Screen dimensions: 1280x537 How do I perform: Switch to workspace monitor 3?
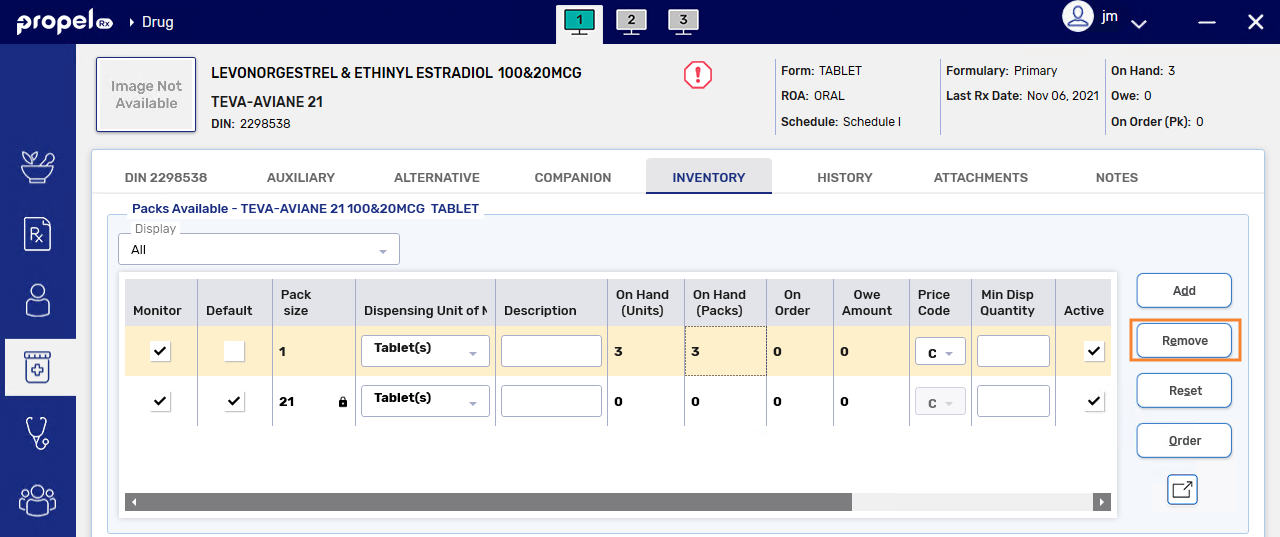[x=683, y=21]
